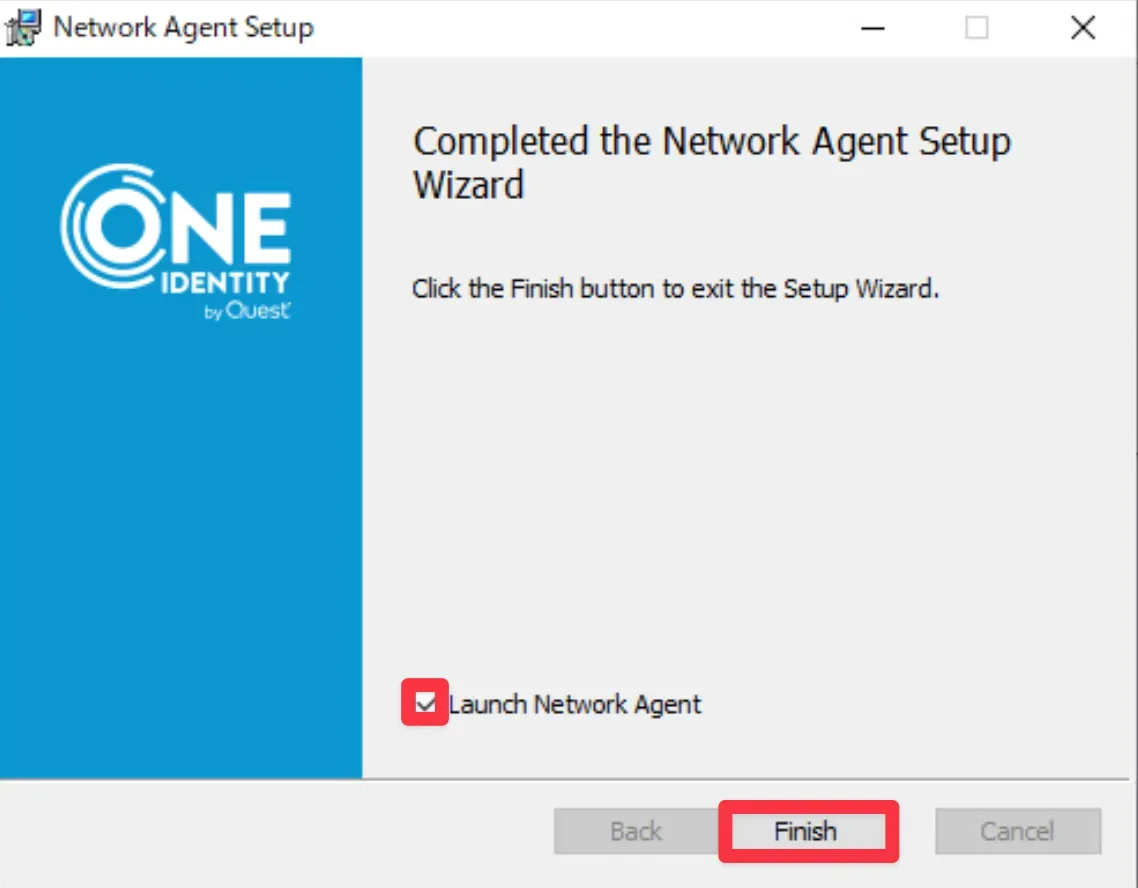
Task: Click the grayed-out Cancel button
Action: tap(1017, 831)
